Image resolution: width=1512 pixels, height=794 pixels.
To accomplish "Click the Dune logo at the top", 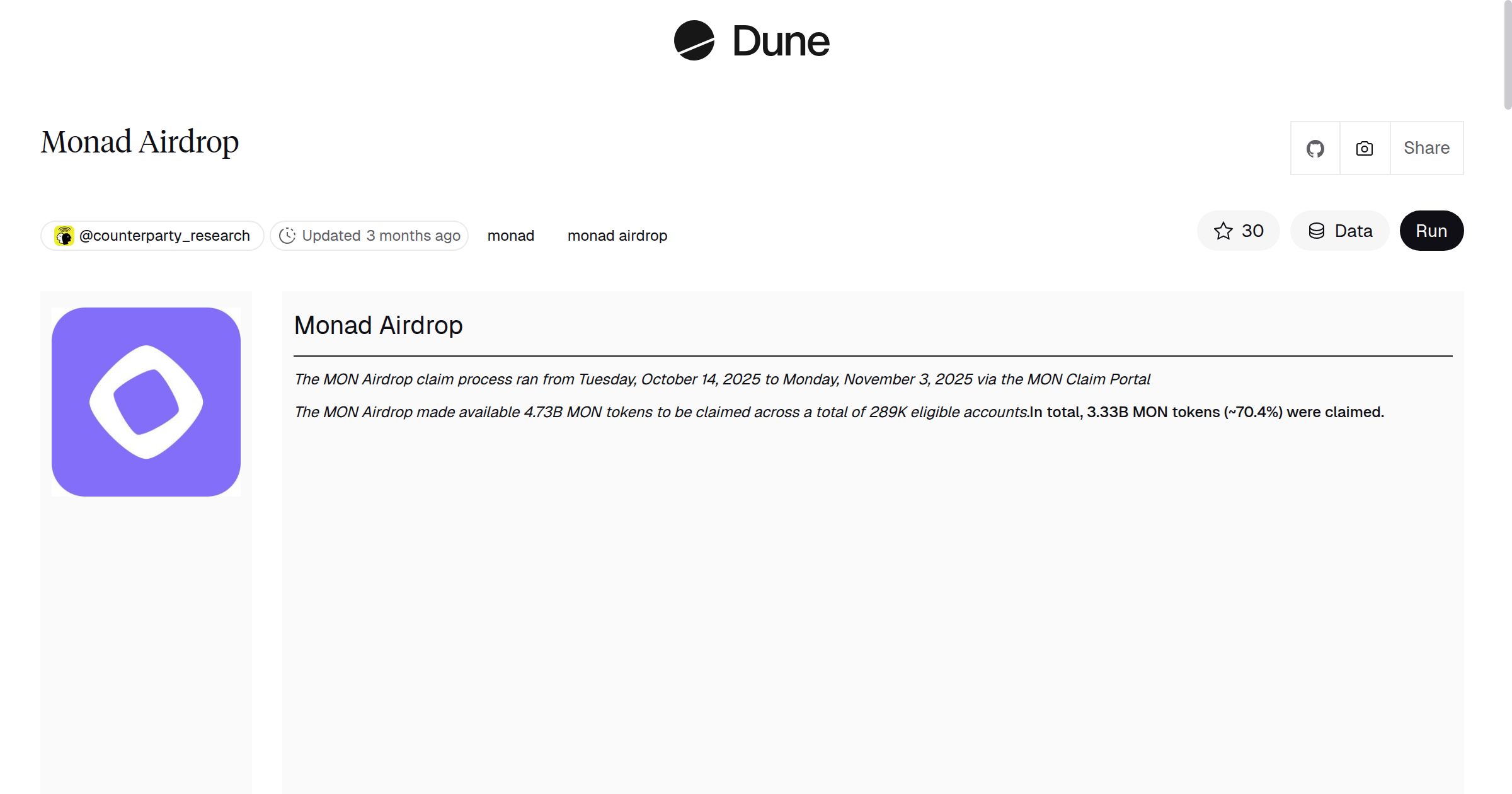I will pyautogui.click(x=752, y=41).
